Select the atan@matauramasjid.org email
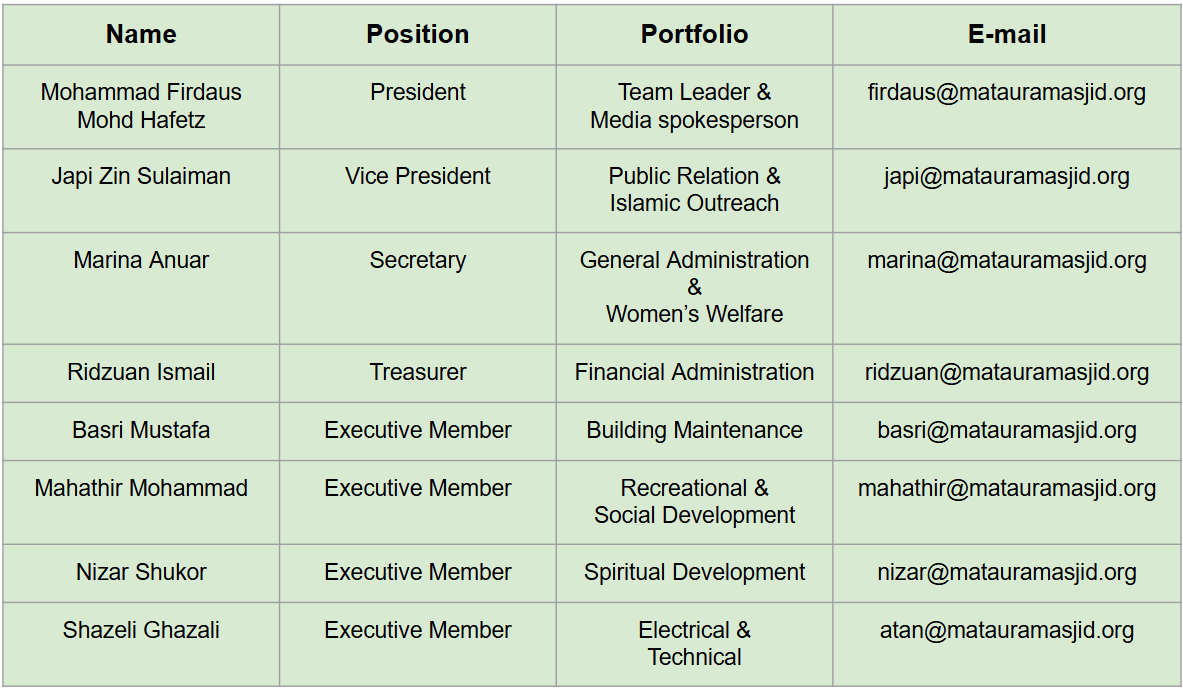 [x=1006, y=631]
